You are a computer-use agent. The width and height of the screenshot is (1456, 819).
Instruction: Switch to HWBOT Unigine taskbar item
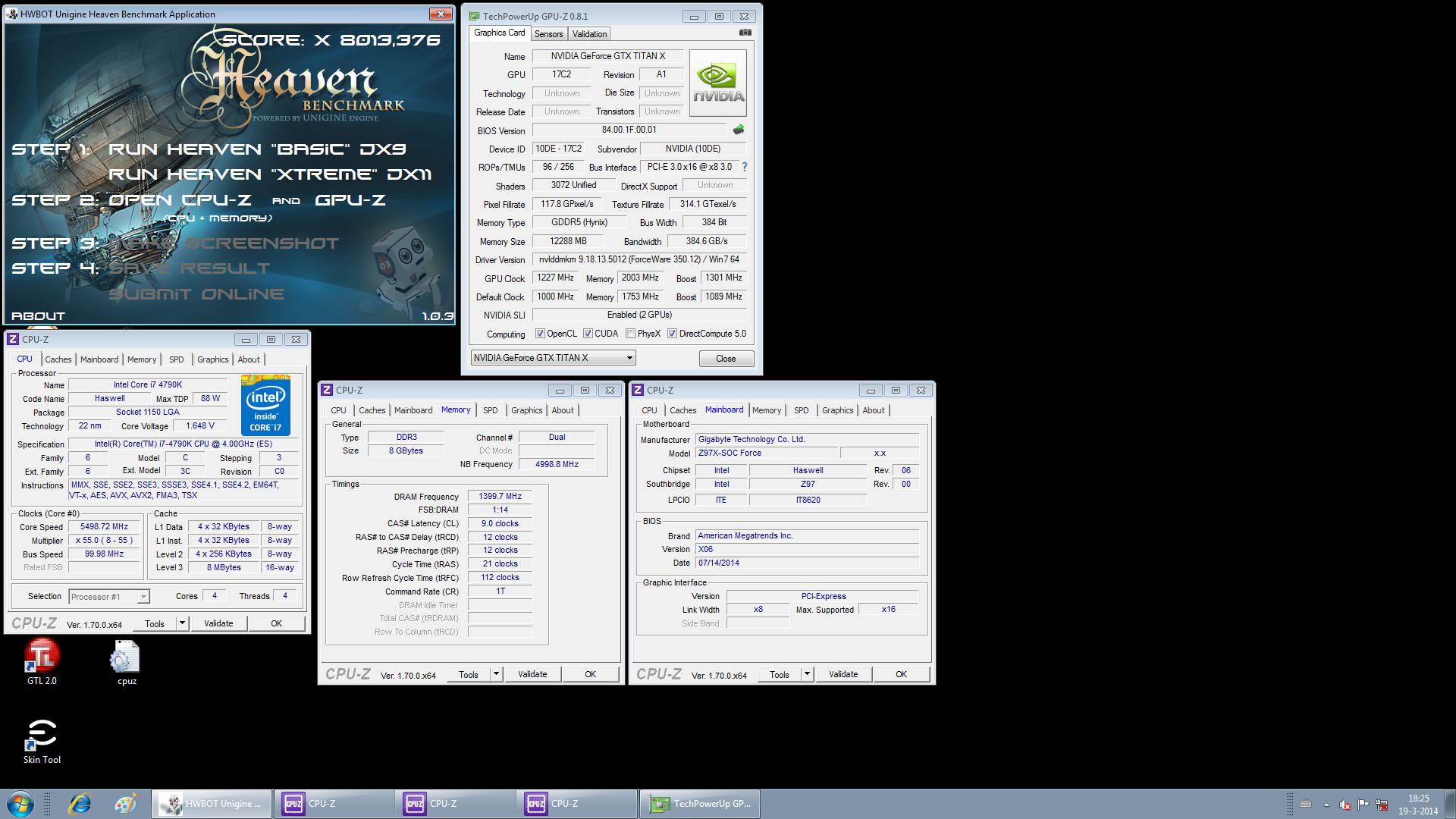(212, 804)
